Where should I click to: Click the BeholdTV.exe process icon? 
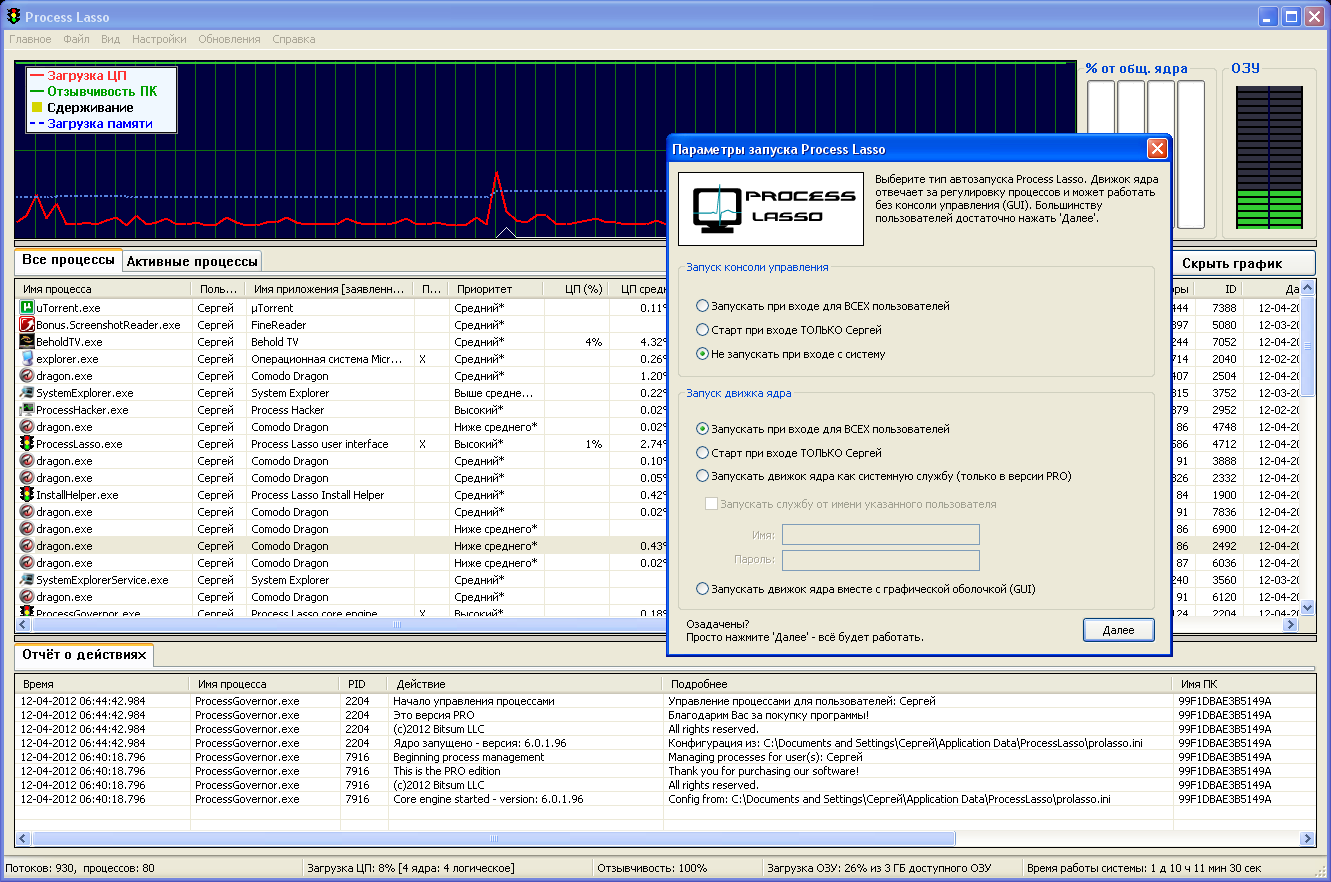pos(27,342)
